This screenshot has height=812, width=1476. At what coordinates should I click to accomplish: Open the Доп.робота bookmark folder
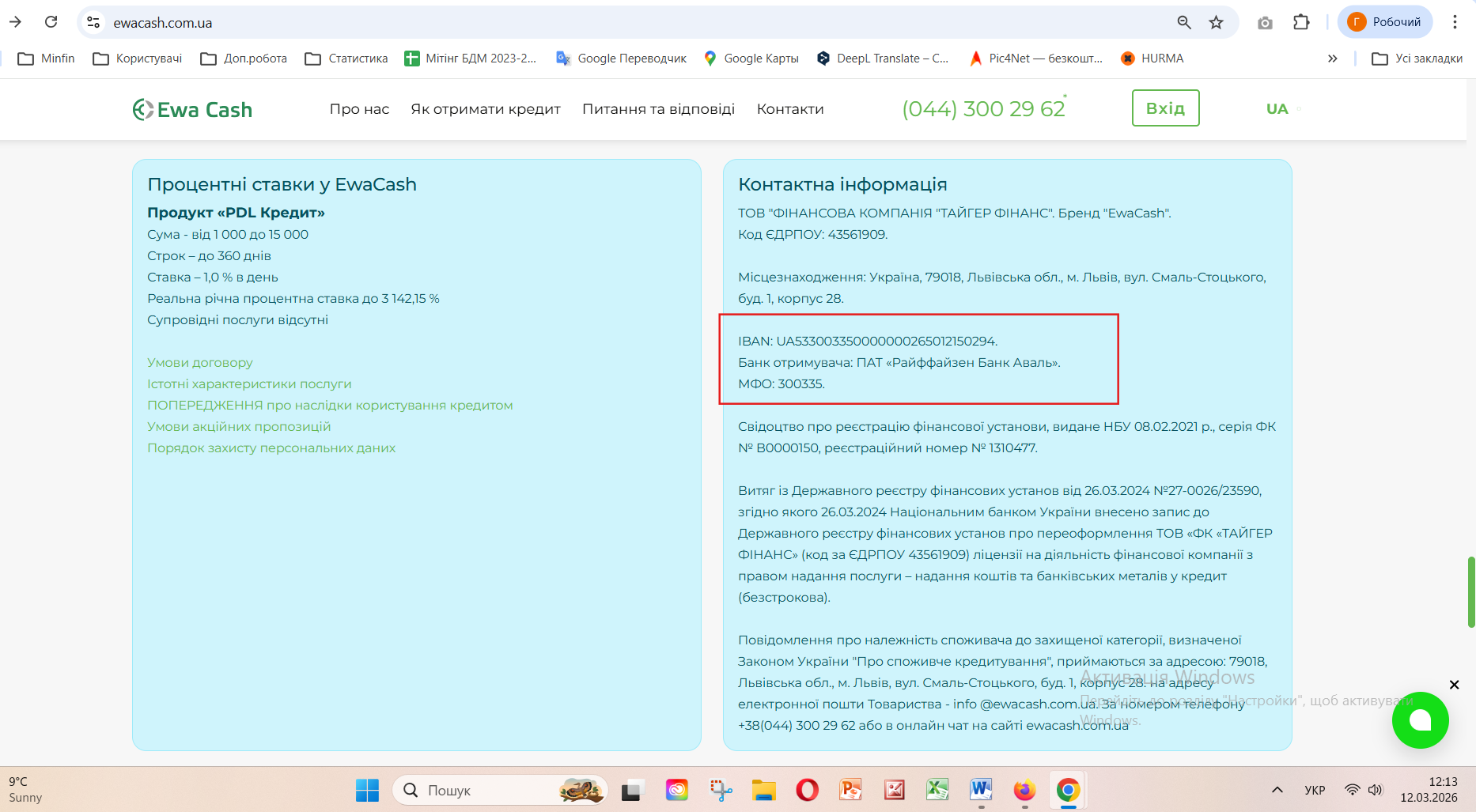(x=244, y=59)
